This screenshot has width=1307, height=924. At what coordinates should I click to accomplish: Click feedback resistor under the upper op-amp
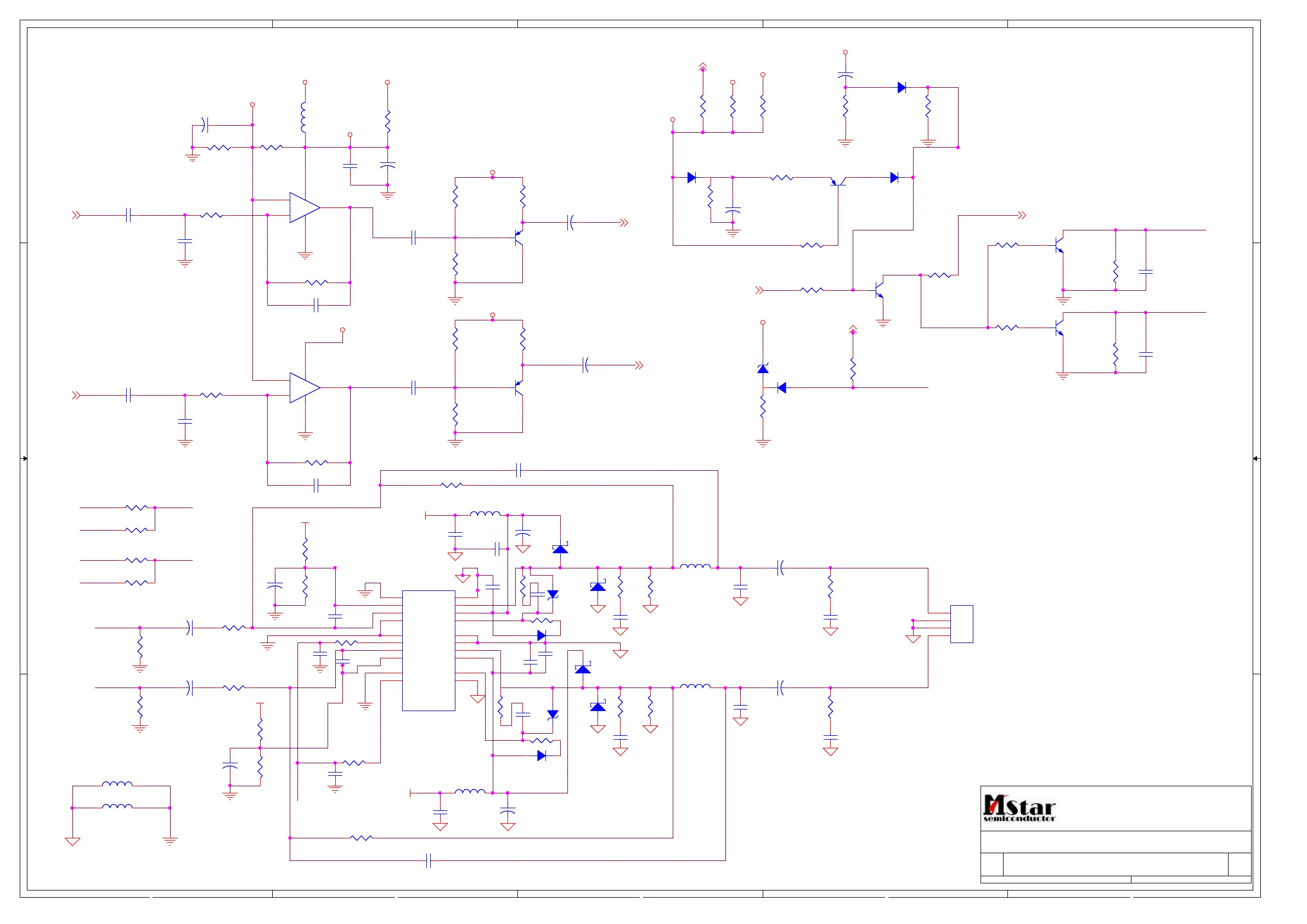tap(316, 283)
